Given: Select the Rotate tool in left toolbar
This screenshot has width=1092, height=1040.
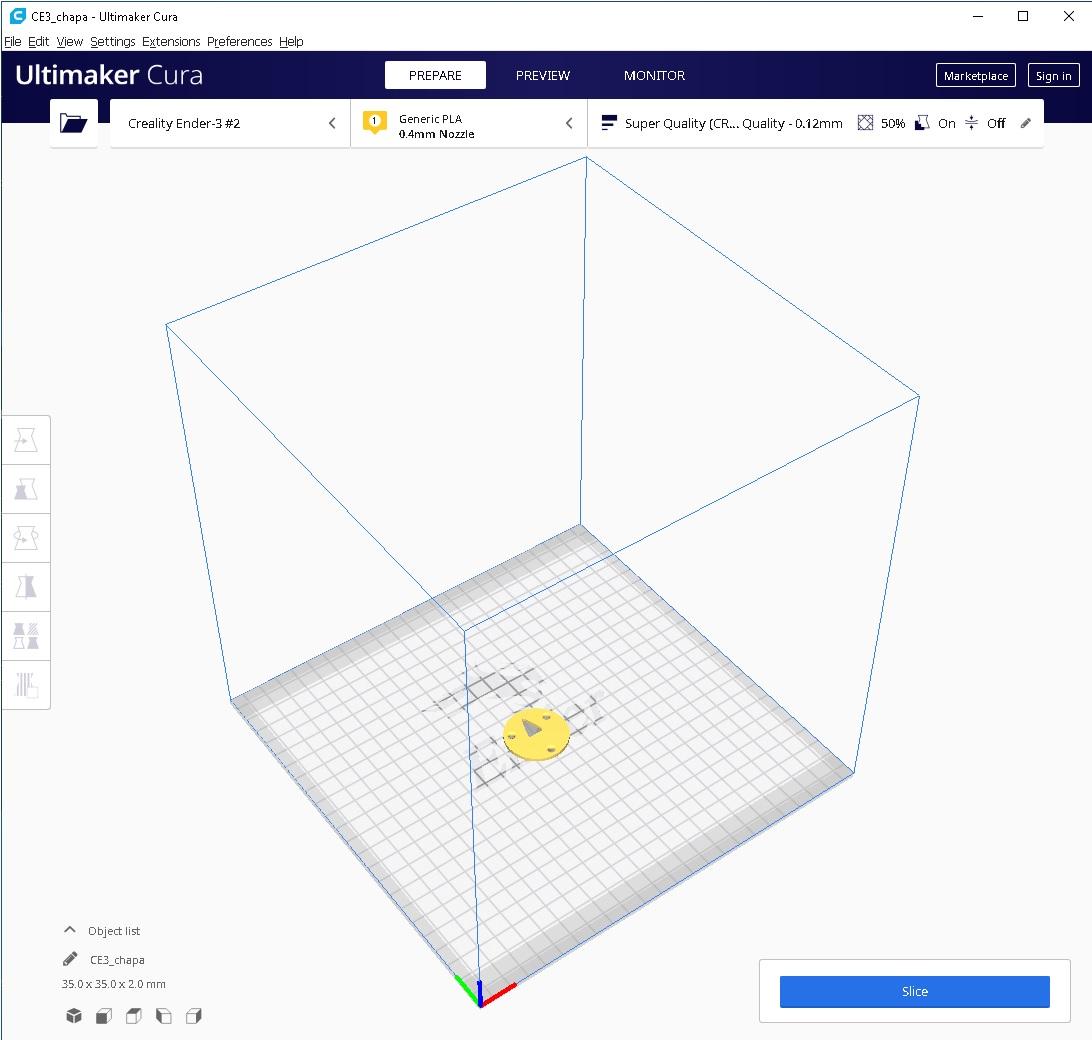Looking at the screenshot, I should point(26,538).
